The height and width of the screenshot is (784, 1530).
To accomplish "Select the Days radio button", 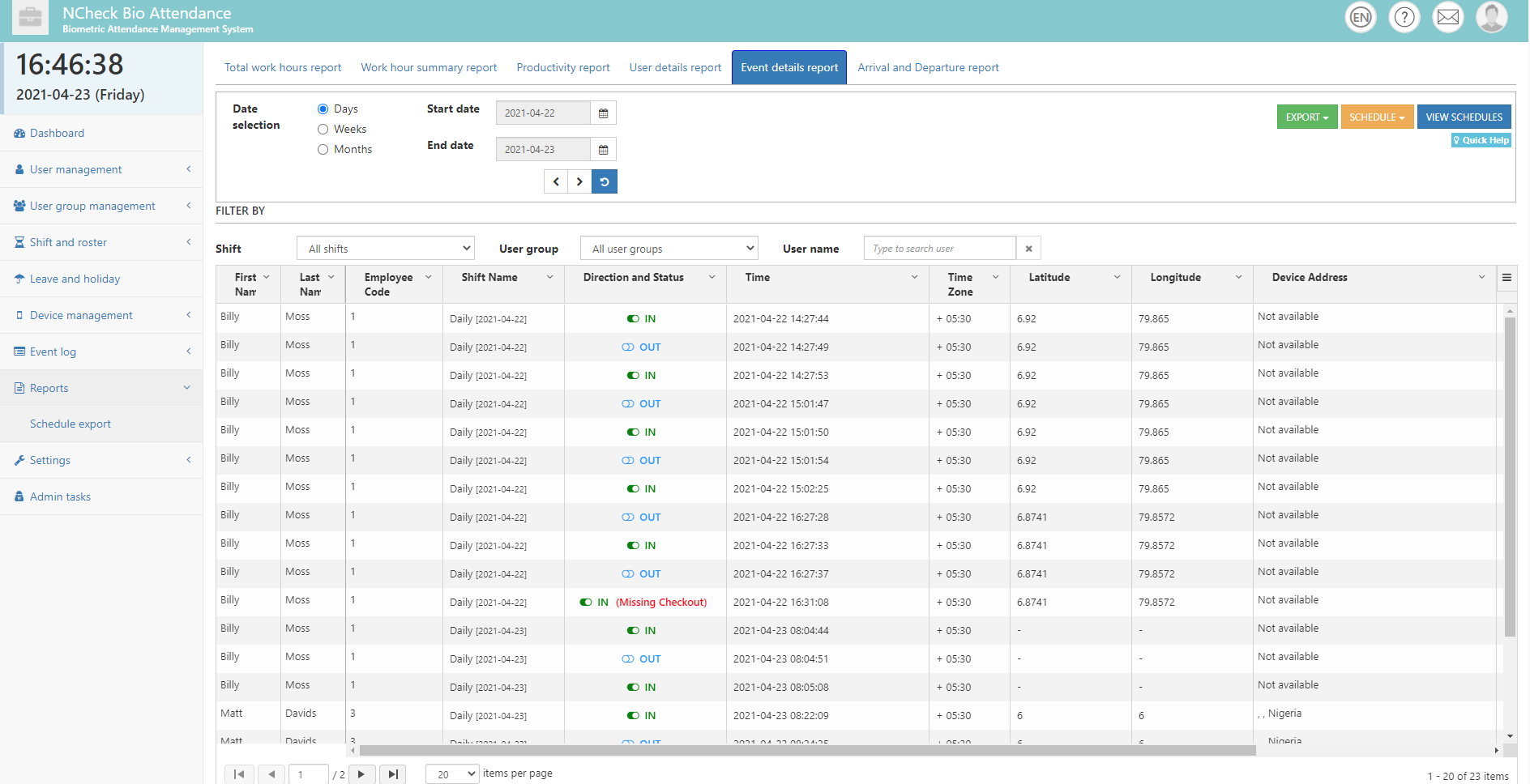I will (x=323, y=109).
